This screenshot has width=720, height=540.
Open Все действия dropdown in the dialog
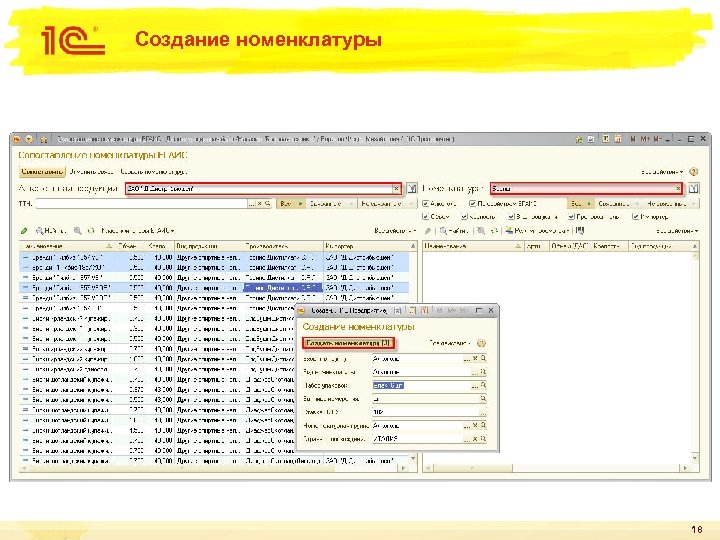[x=450, y=343]
